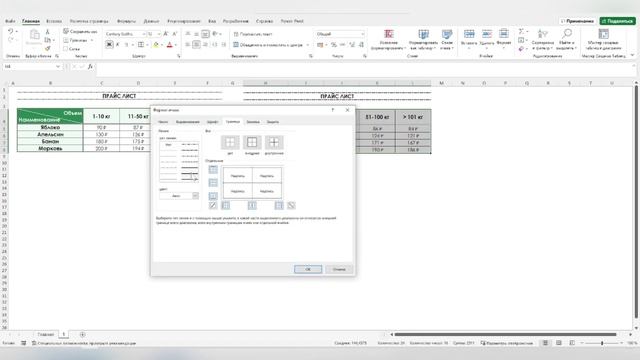Toggle the top border button in dialog
The height and width of the screenshot is (360, 640).
[213, 169]
